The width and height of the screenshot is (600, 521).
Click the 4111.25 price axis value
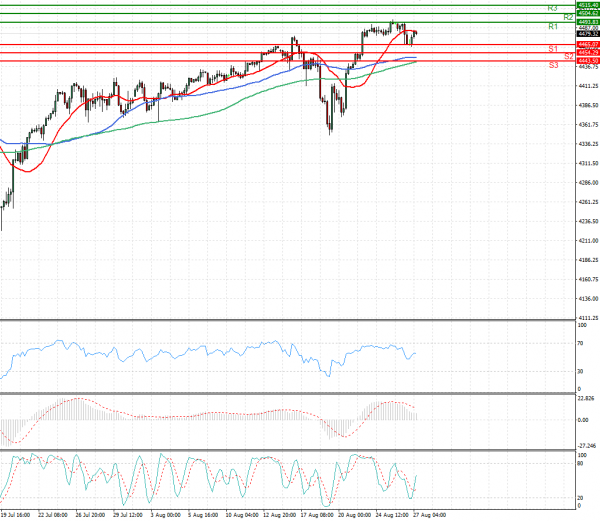click(x=588, y=318)
